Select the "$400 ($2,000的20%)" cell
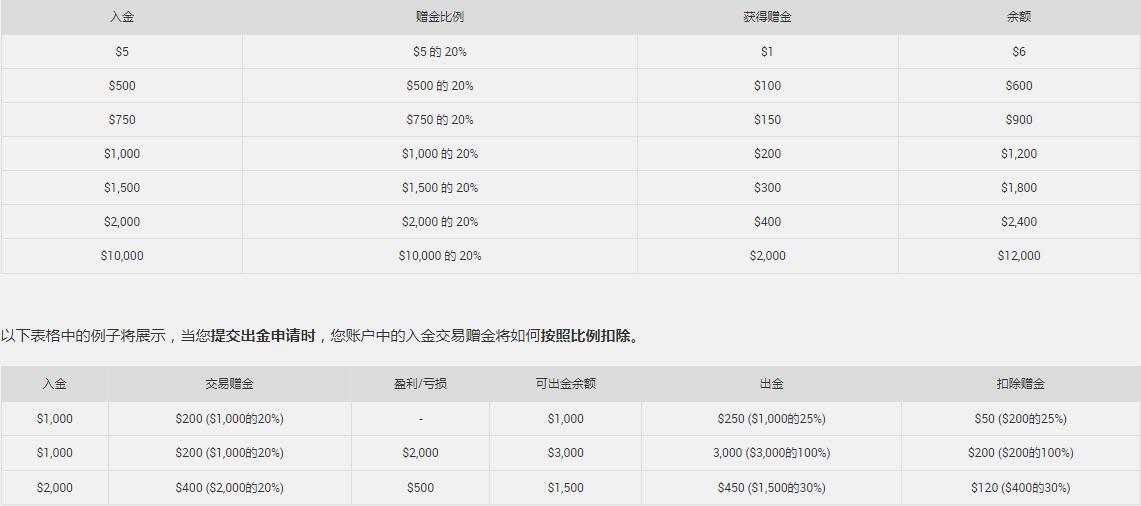Image resolution: width=1141 pixels, height=506 pixels. tap(229, 488)
